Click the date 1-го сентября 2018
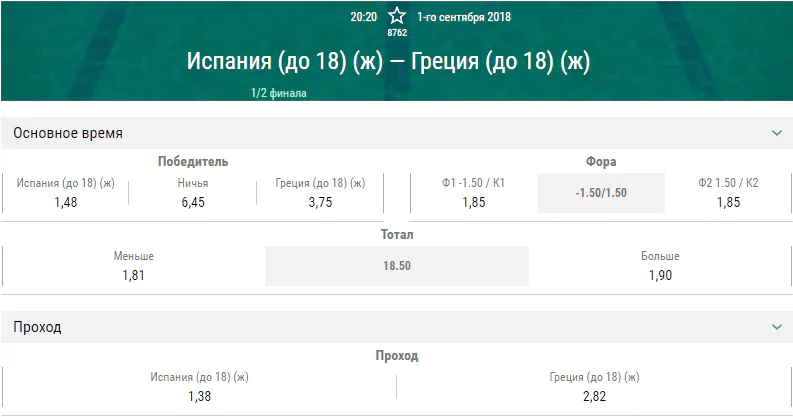 point(464,17)
